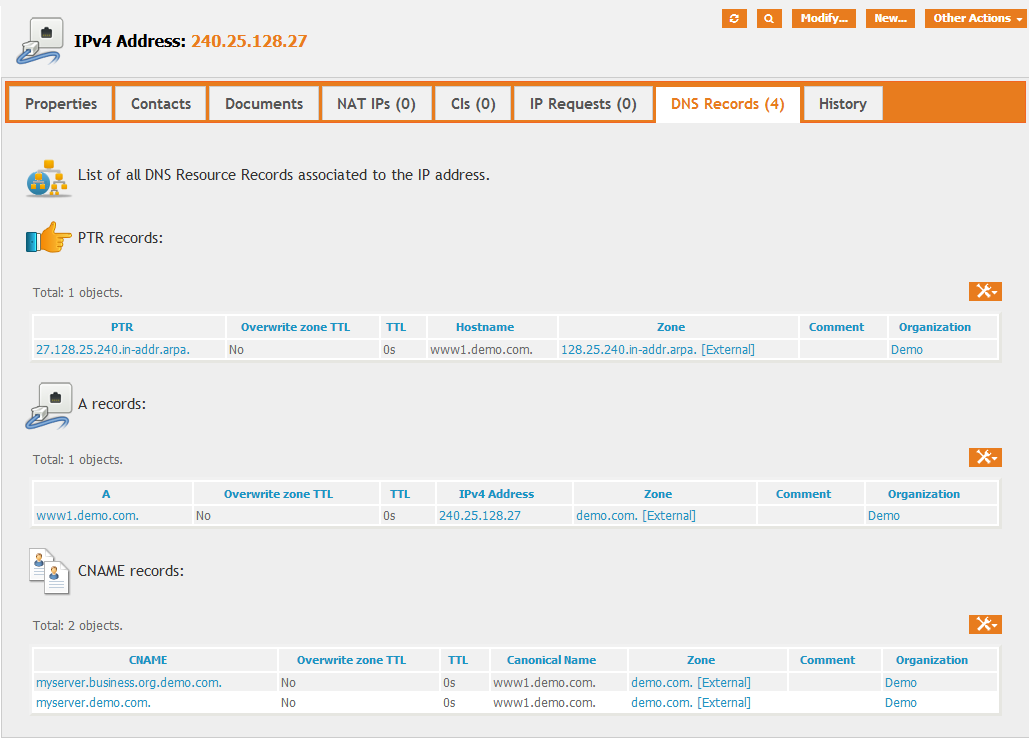
Task: Open the IP Requests (0) tab
Action: [583, 104]
